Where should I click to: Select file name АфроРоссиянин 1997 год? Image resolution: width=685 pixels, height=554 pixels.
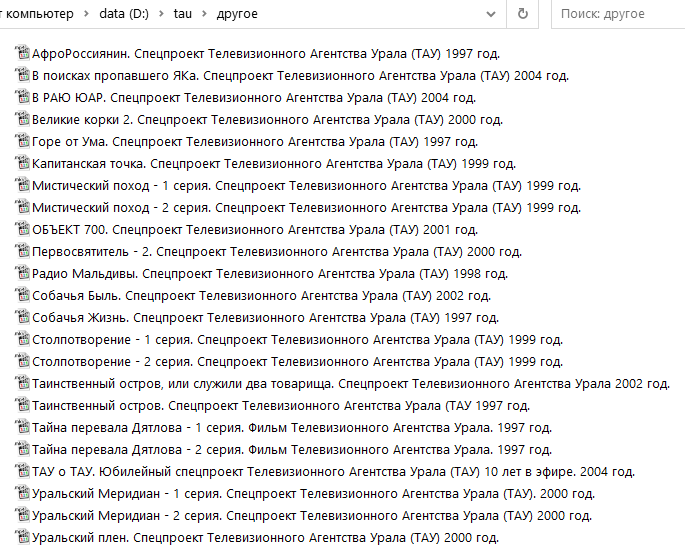point(266,54)
